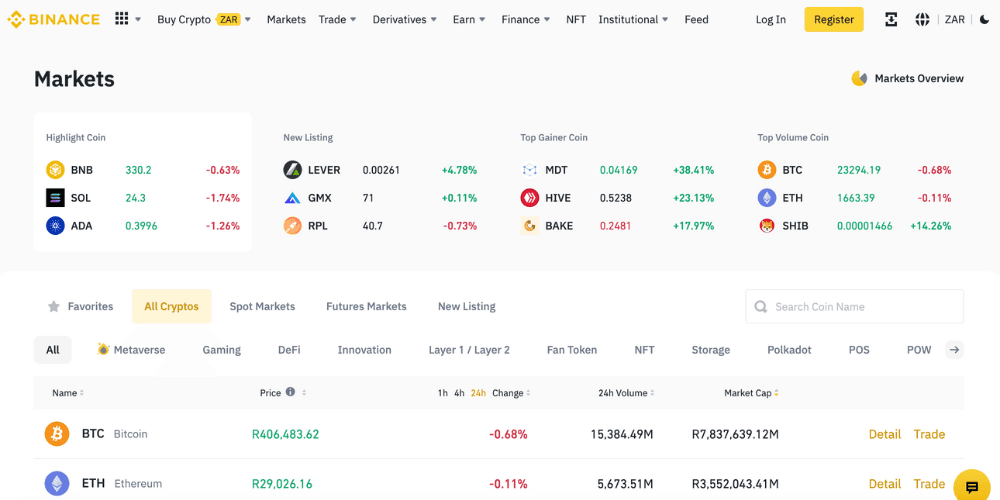The image size is (1000, 500).
Task: Sort table by Market Cap
Action: [x=751, y=393]
